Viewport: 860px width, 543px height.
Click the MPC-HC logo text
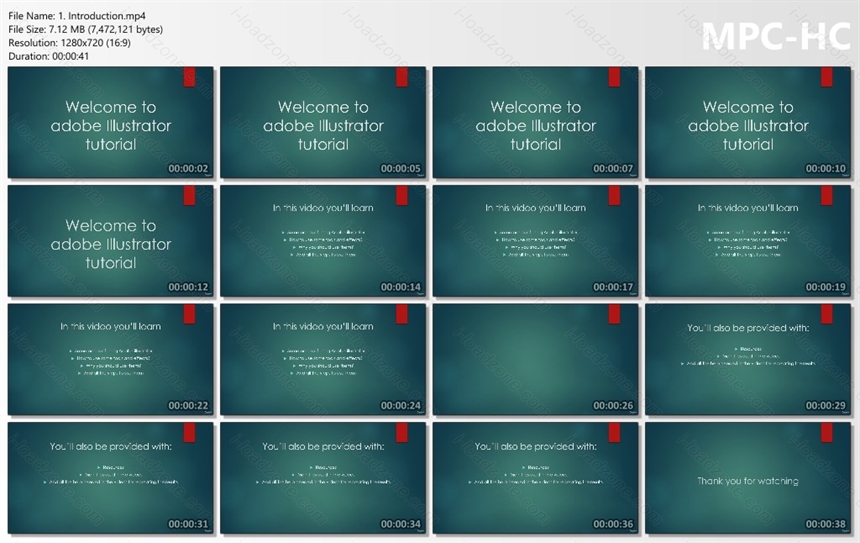(x=777, y=36)
